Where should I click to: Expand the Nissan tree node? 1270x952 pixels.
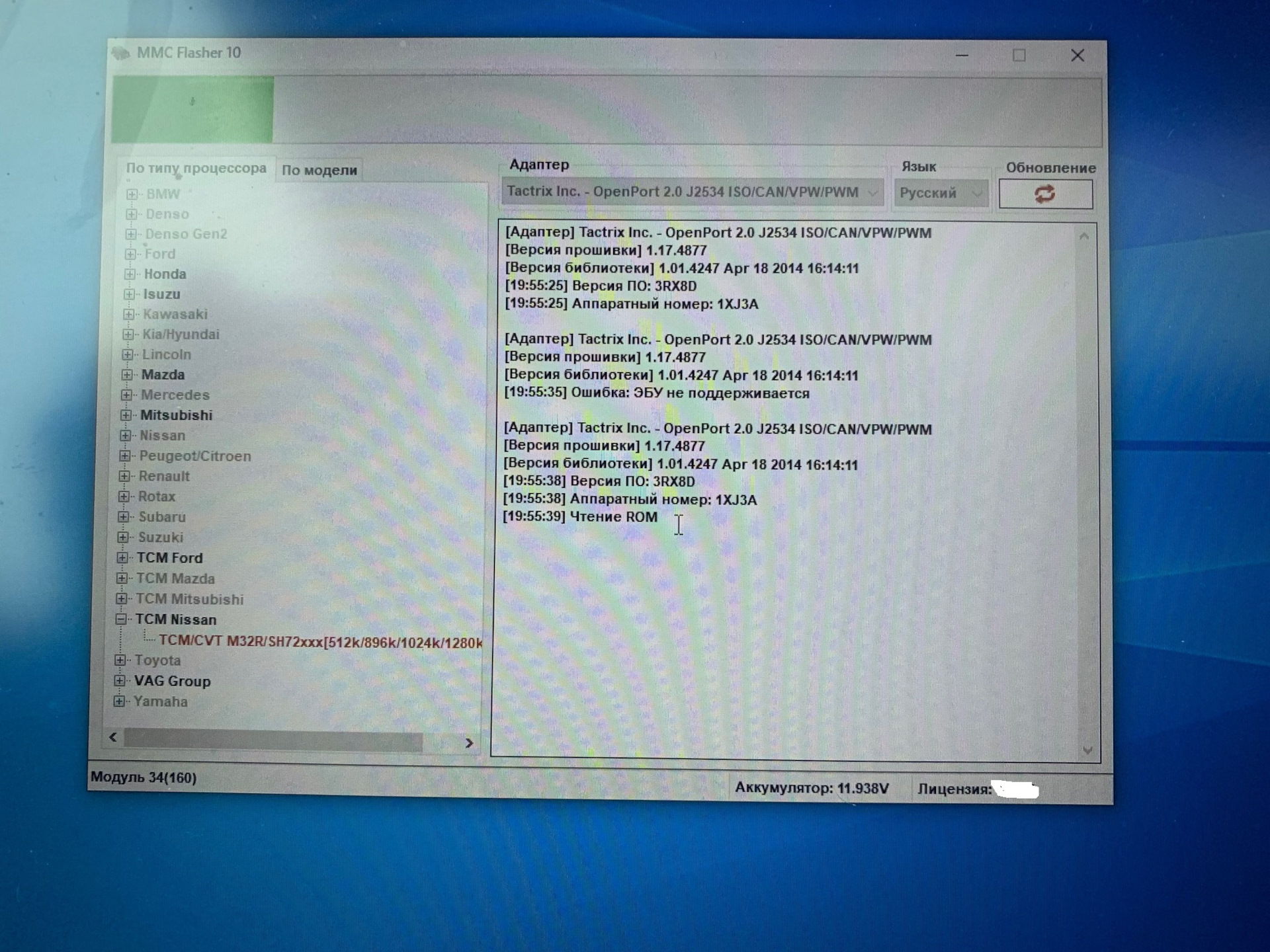(x=125, y=436)
